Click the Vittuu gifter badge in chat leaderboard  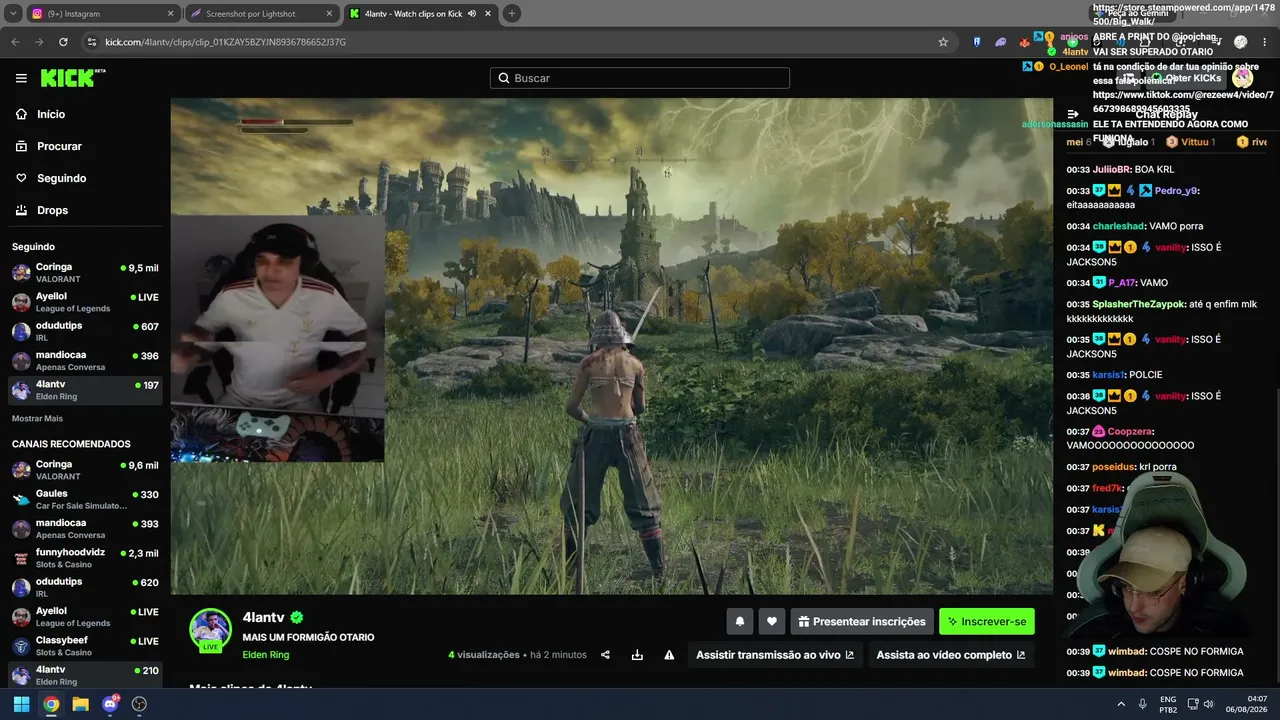[1189, 142]
